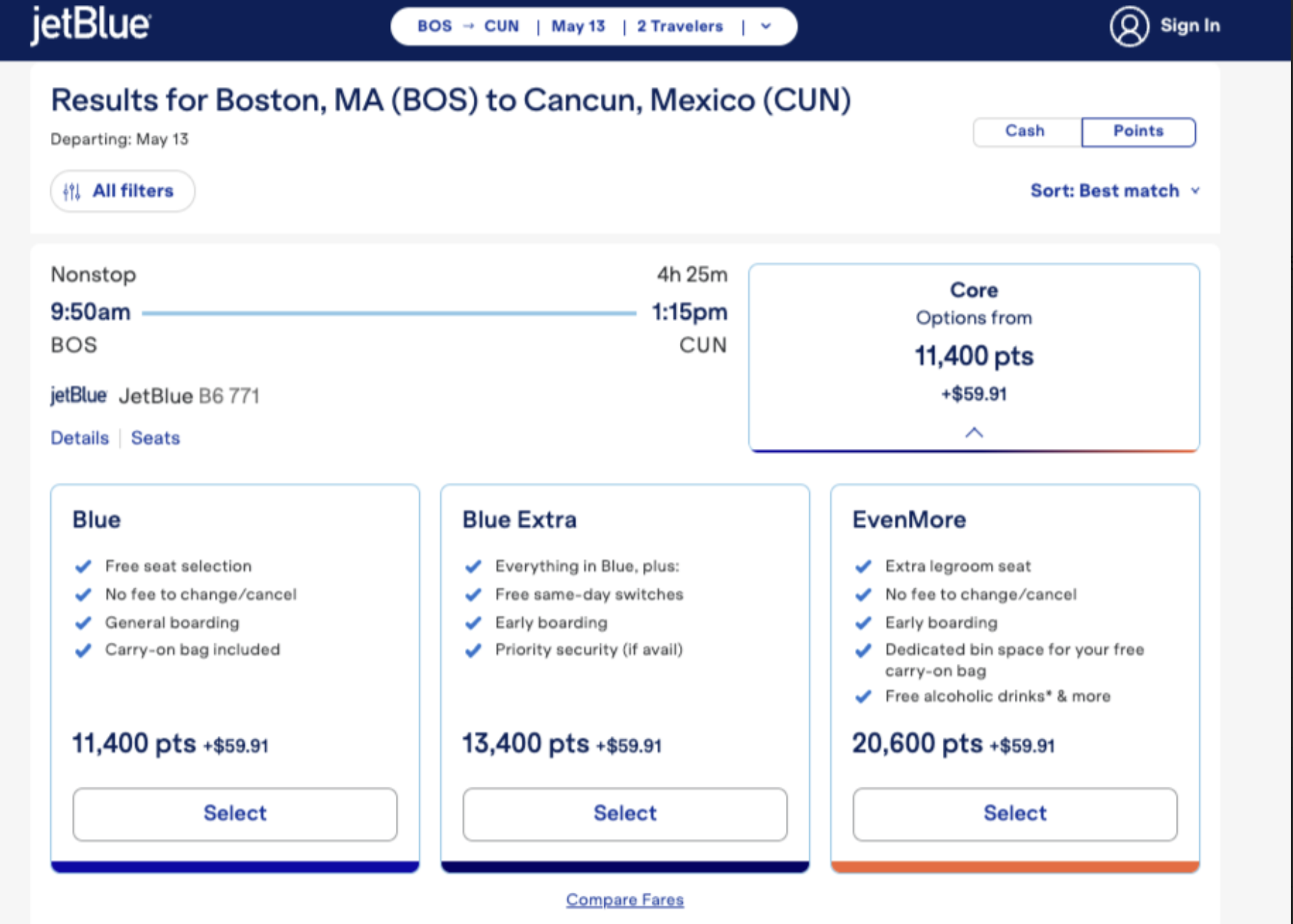Open the Sort: Best match dropdown
1293x924 pixels.
1114,191
